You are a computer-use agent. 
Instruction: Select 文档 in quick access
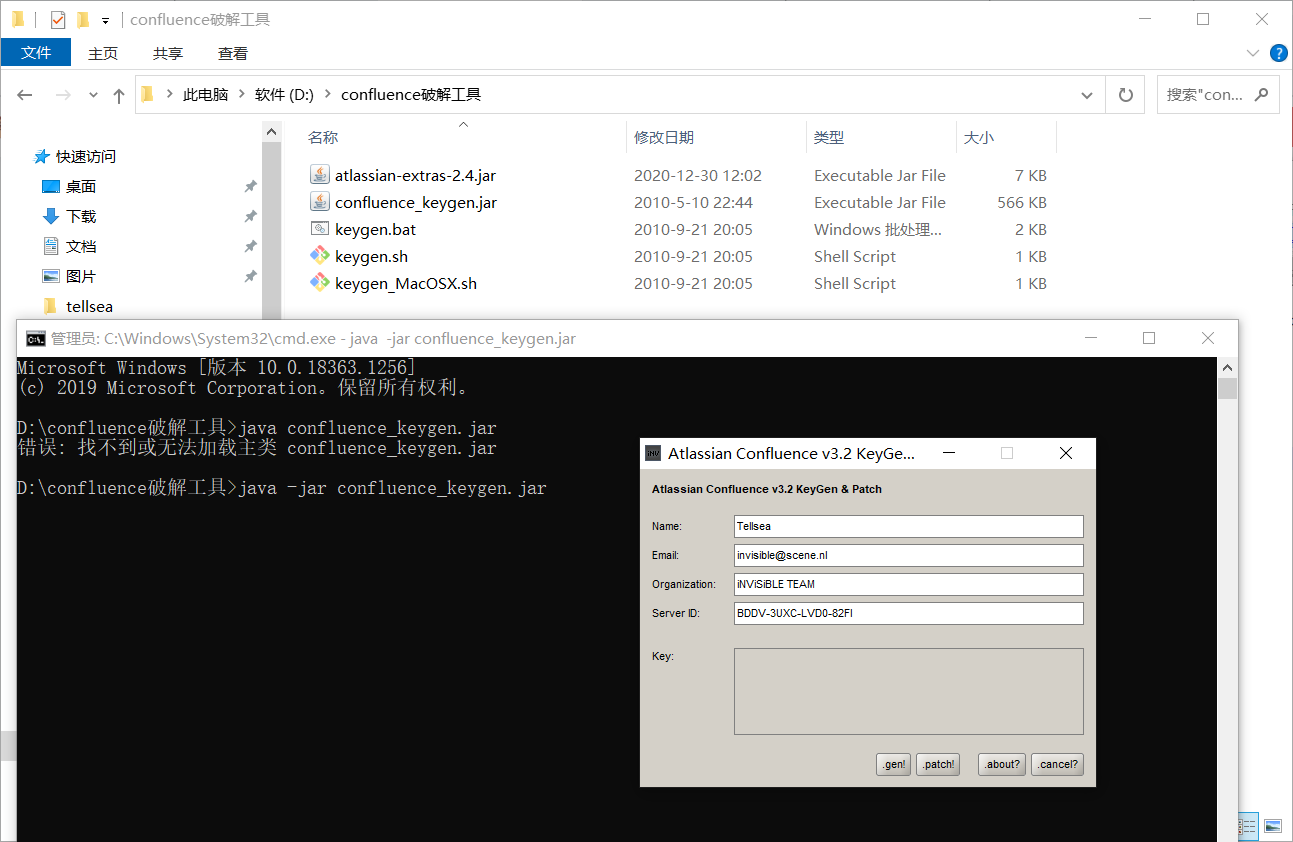(x=81, y=246)
